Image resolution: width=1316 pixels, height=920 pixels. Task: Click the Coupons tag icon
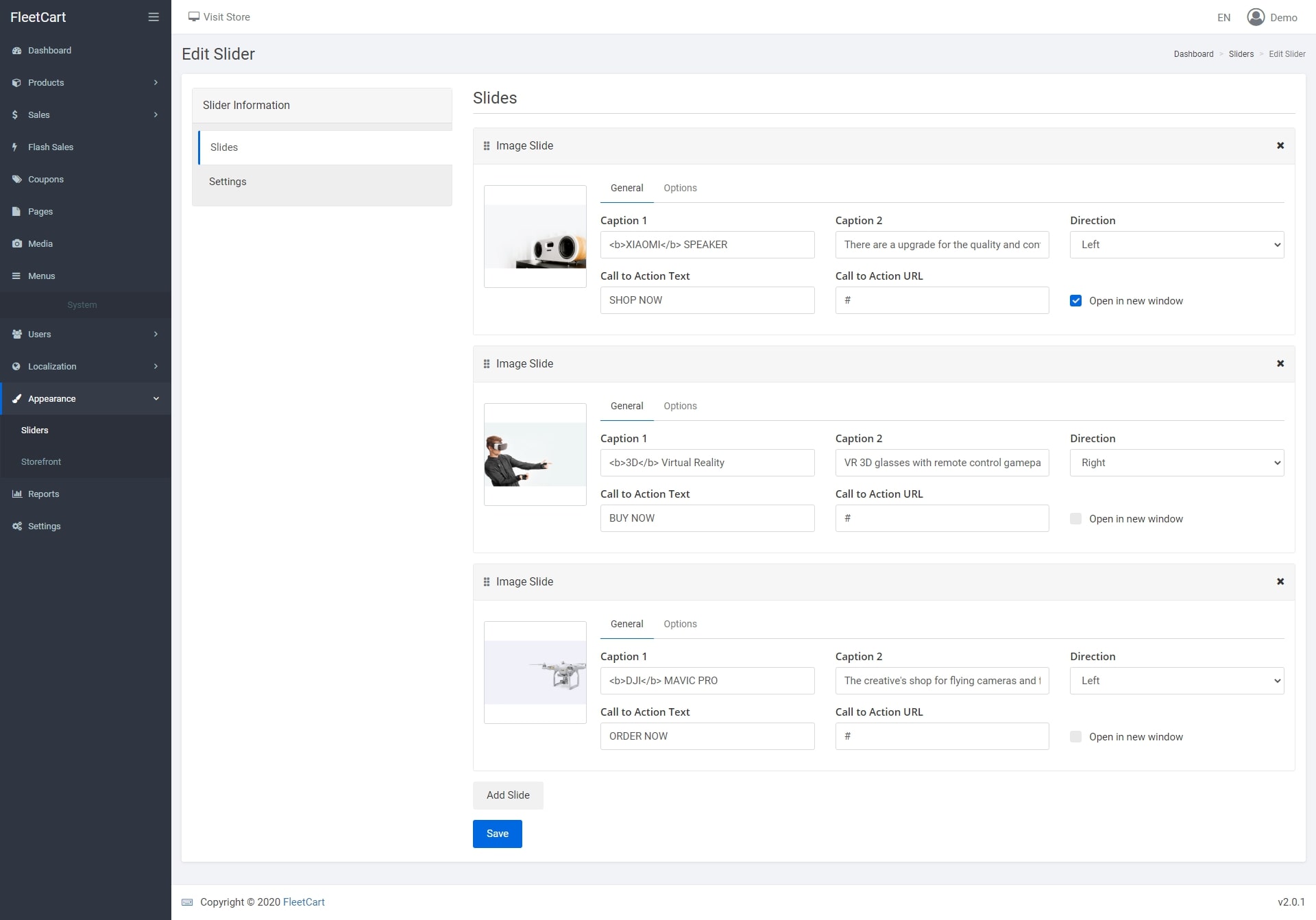pos(16,179)
